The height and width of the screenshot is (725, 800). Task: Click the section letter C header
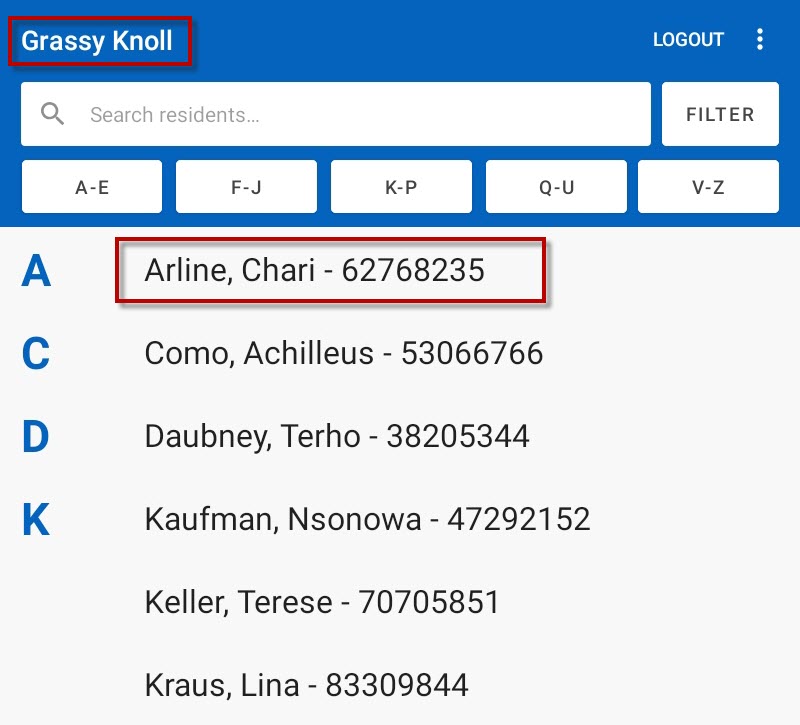tap(36, 354)
